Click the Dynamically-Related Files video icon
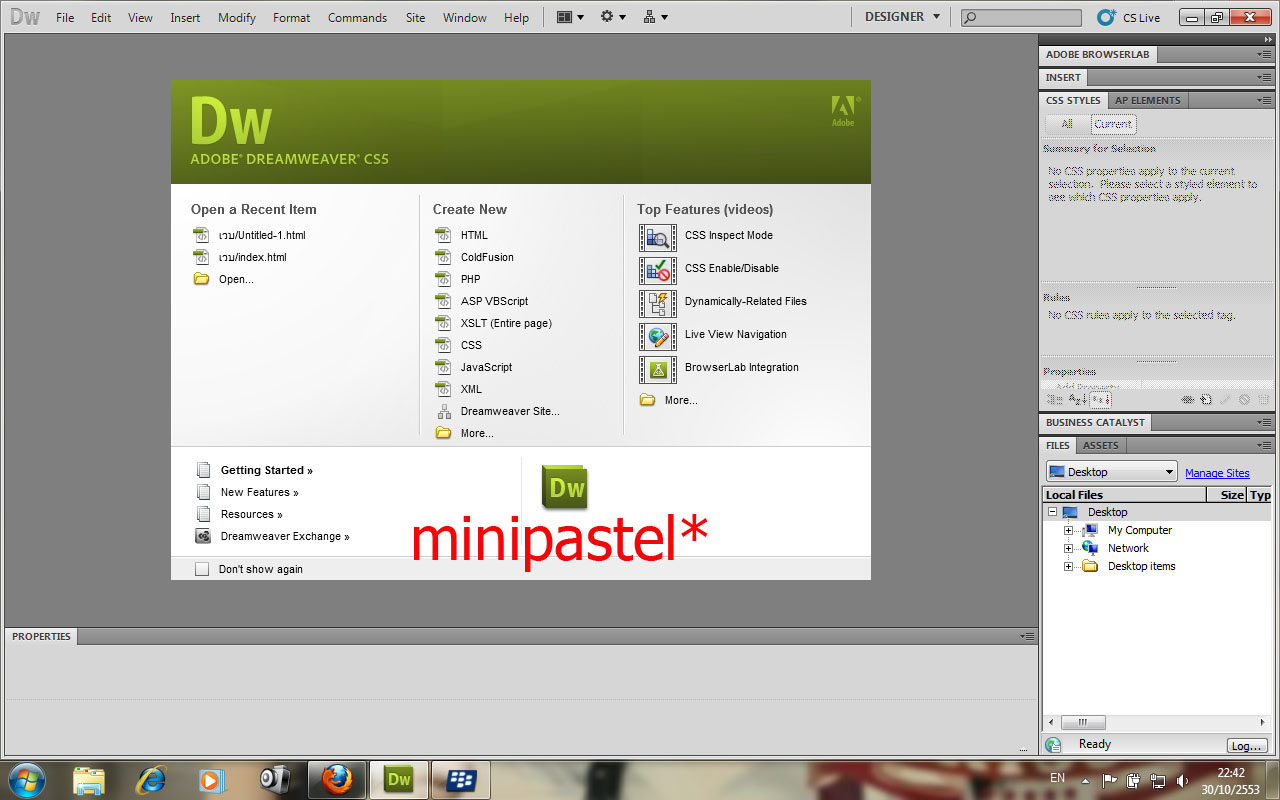Image resolution: width=1280 pixels, height=800 pixels. point(657,304)
